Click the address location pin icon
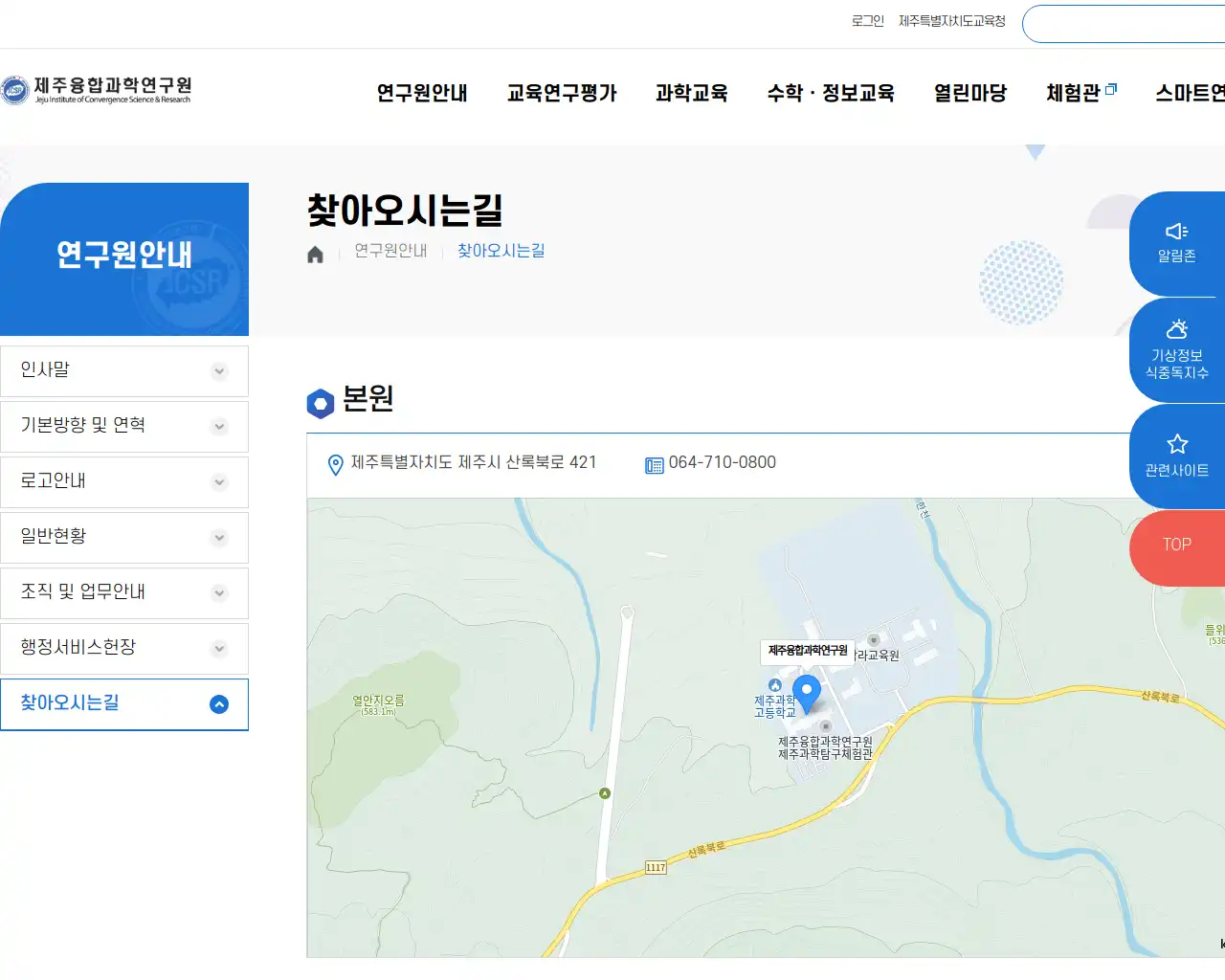This screenshot has width=1225, height=980. point(335,465)
